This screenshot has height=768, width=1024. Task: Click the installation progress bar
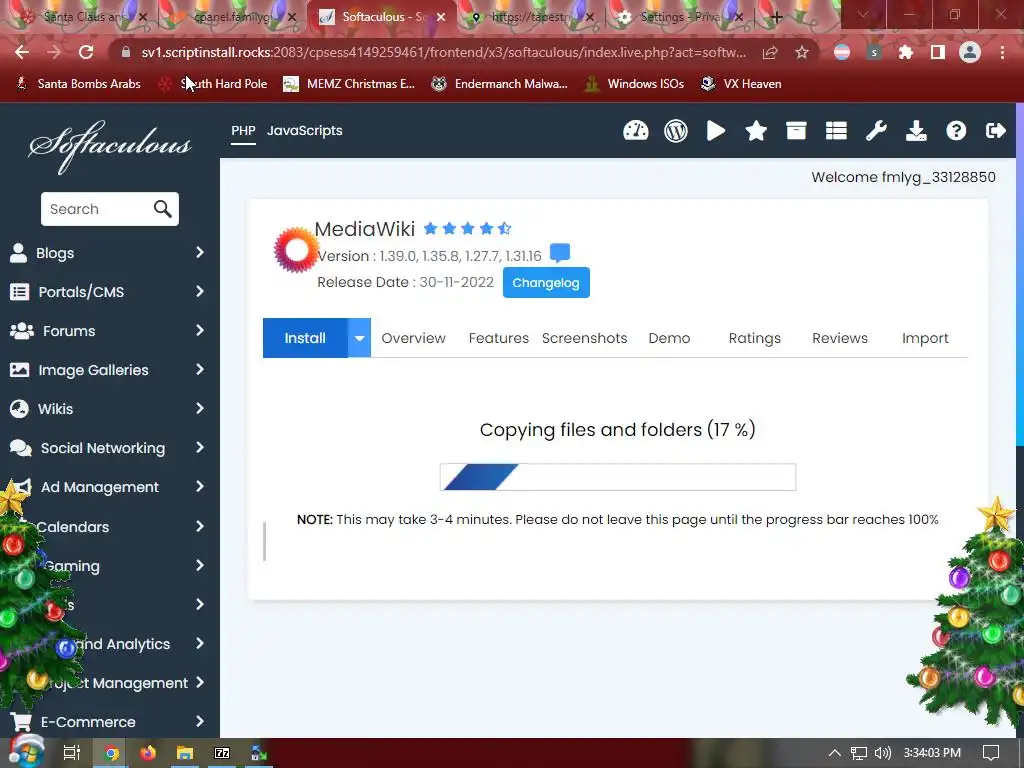coord(618,477)
